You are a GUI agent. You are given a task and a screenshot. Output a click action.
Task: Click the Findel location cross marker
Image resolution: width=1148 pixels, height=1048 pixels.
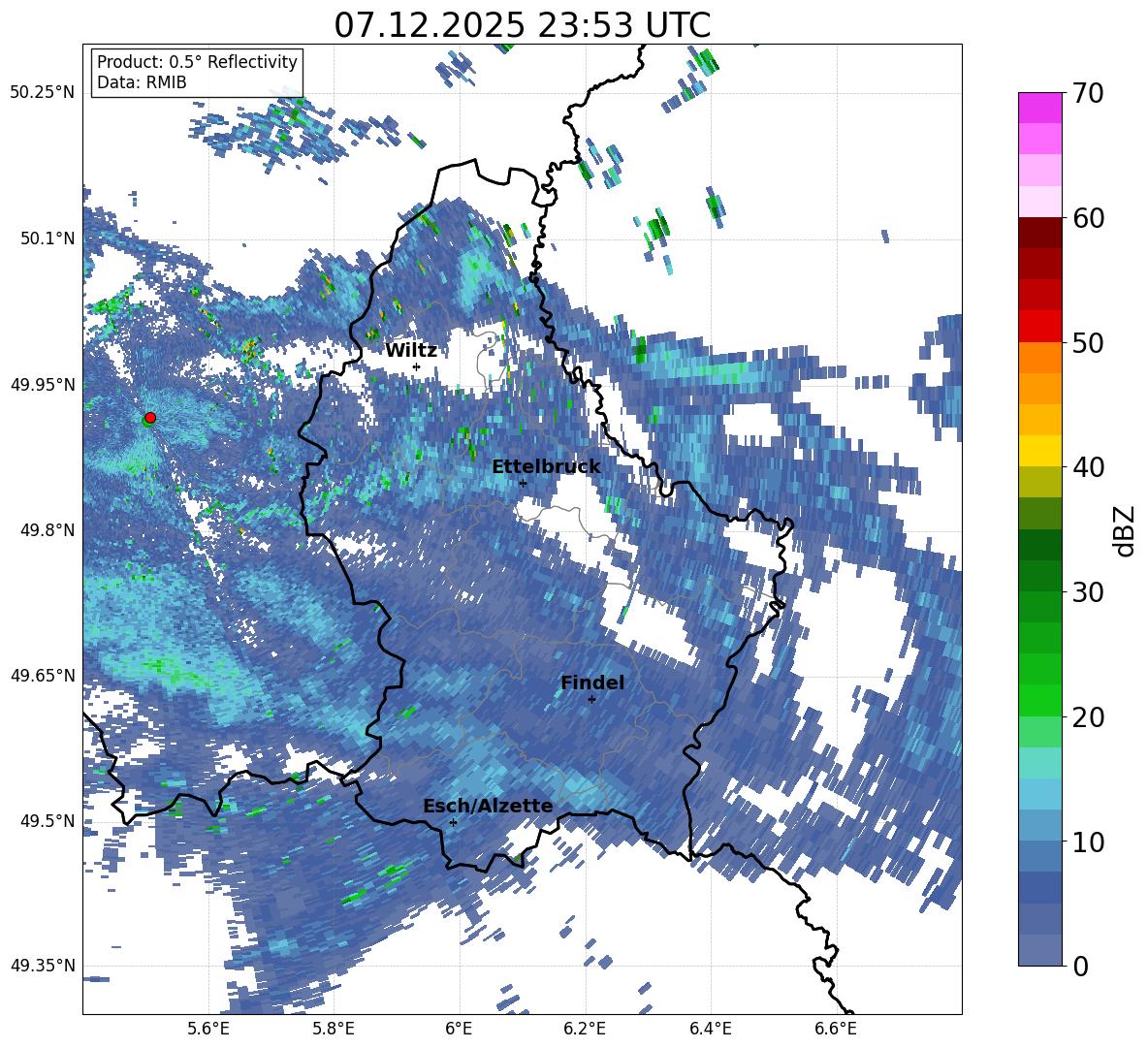tap(591, 700)
